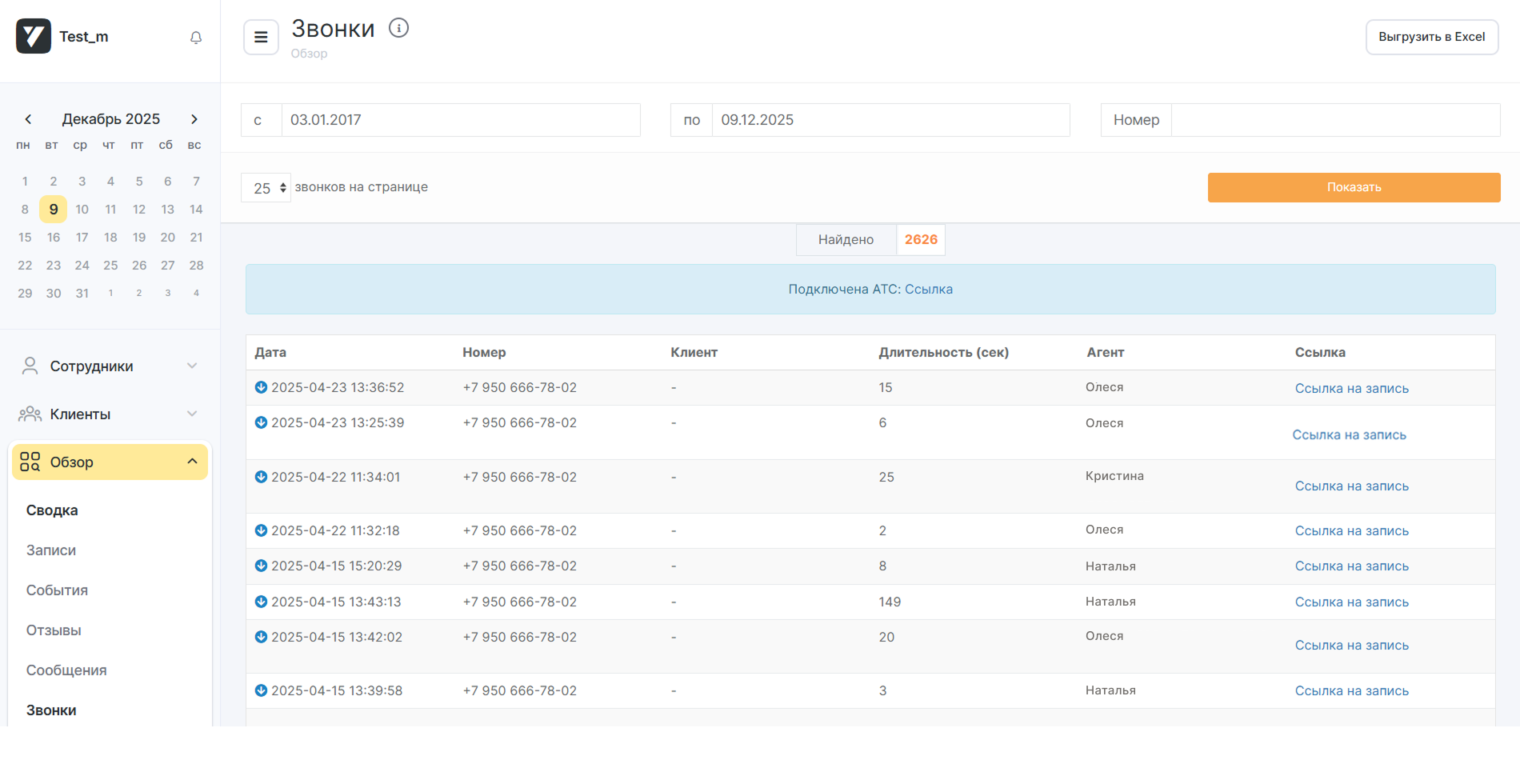
Task: Expand the Сотрудники sidebar section
Action: 110,366
